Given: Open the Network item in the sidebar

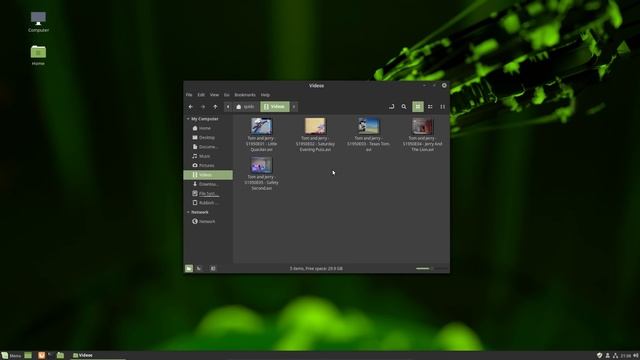Looking at the screenshot, I should point(208,221).
